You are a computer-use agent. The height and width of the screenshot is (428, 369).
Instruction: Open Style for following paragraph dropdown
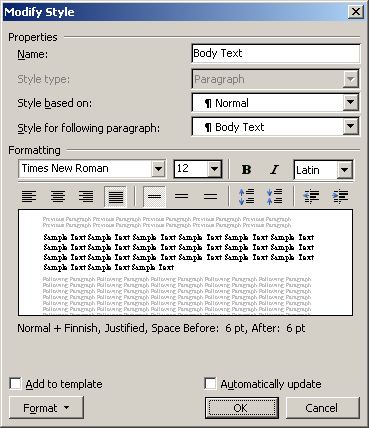351,127
